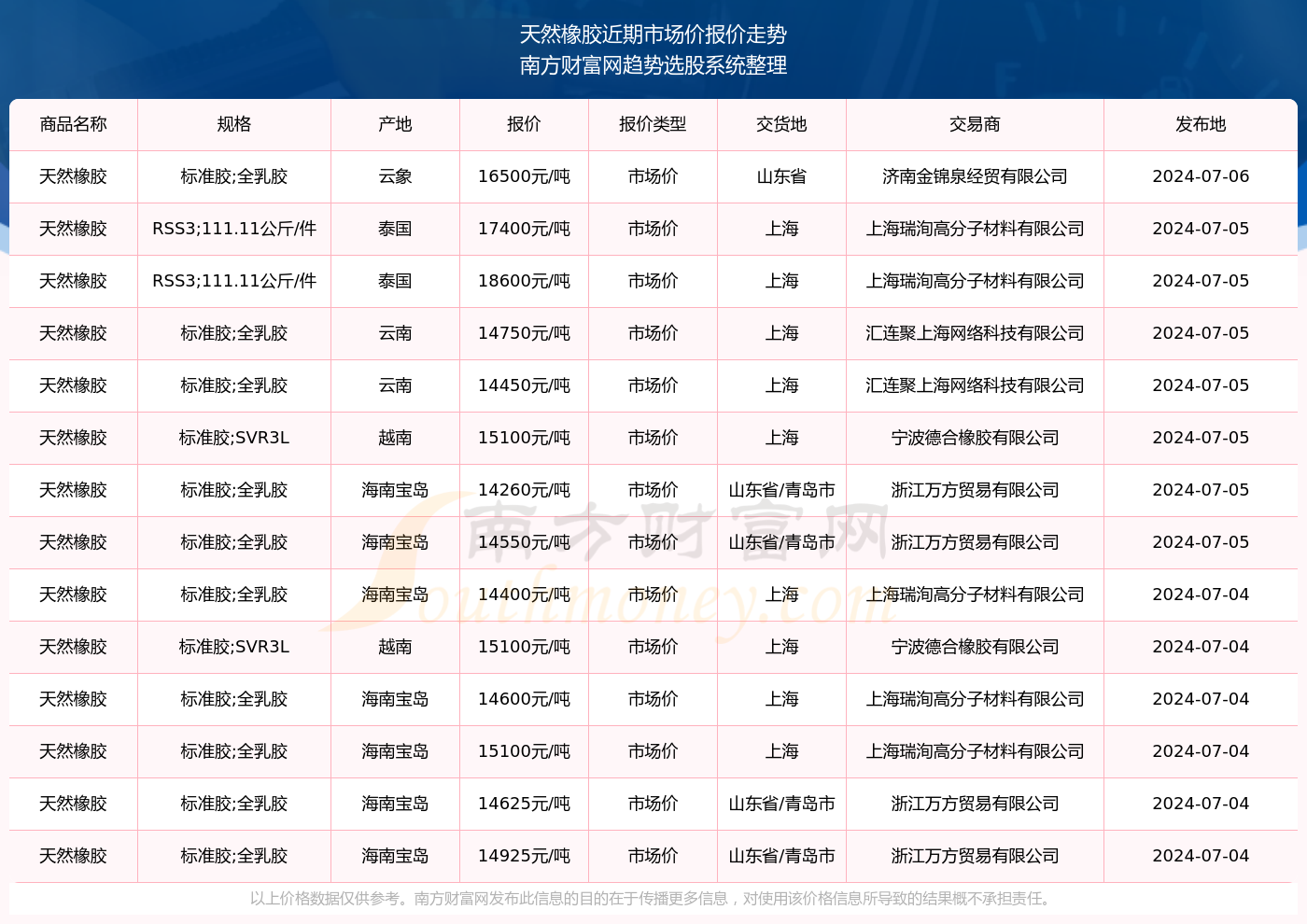Select the 规格 column header
This screenshot has width=1307, height=924.
(234, 124)
